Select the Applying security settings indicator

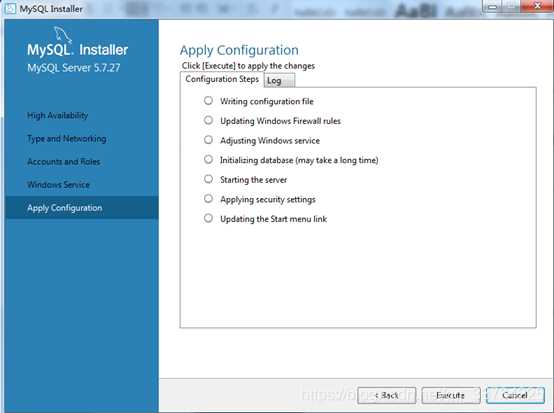(x=208, y=199)
